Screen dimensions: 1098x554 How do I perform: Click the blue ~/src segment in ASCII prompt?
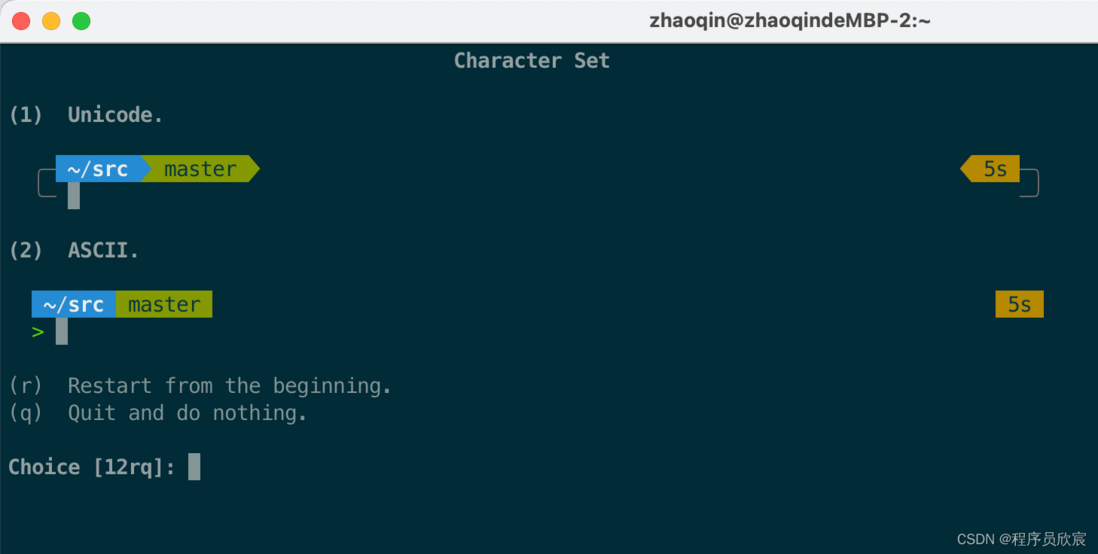[74, 305]
